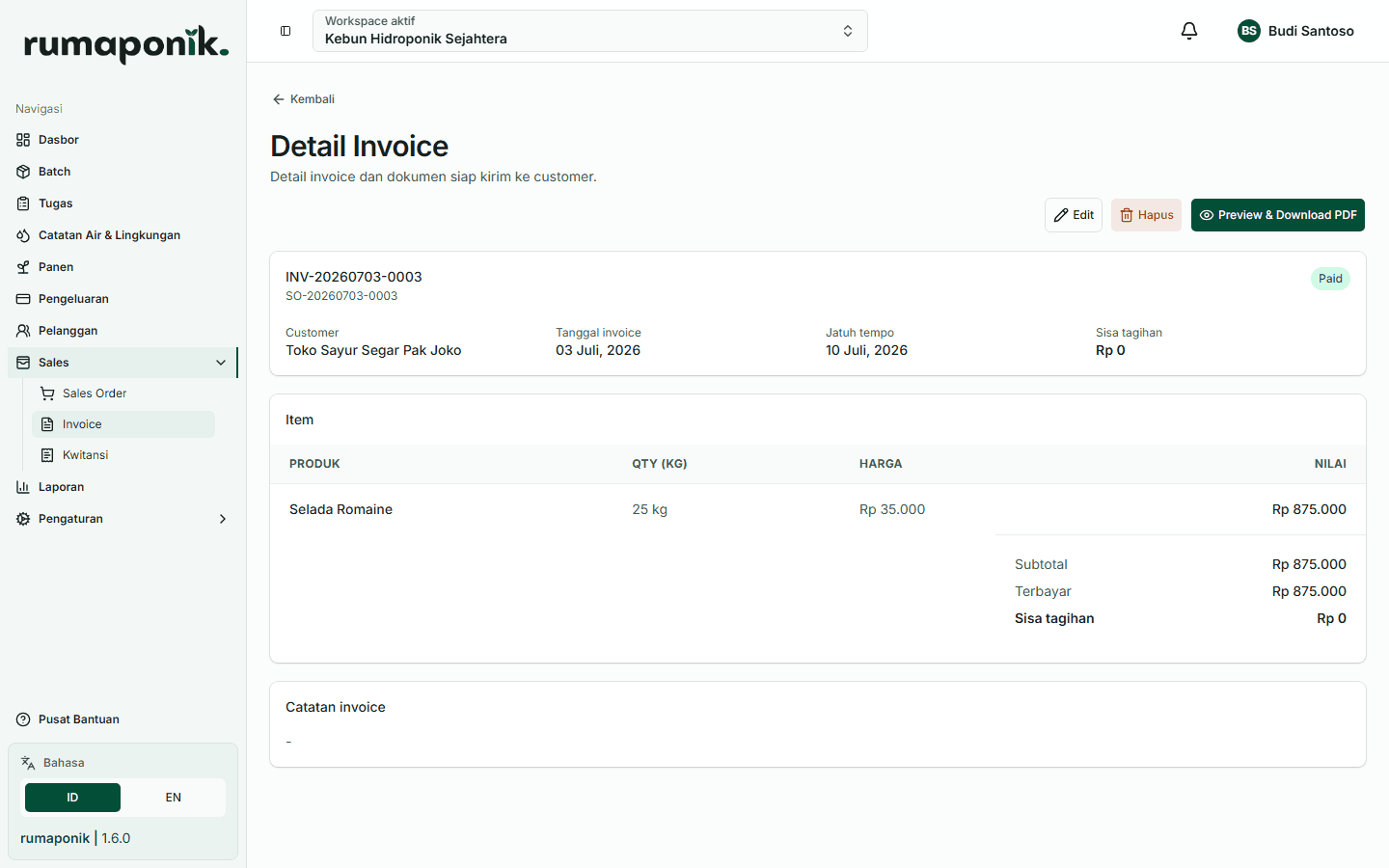1389x868 pixels.
Task: Click the HARGA column header
Action: [881, 464]
